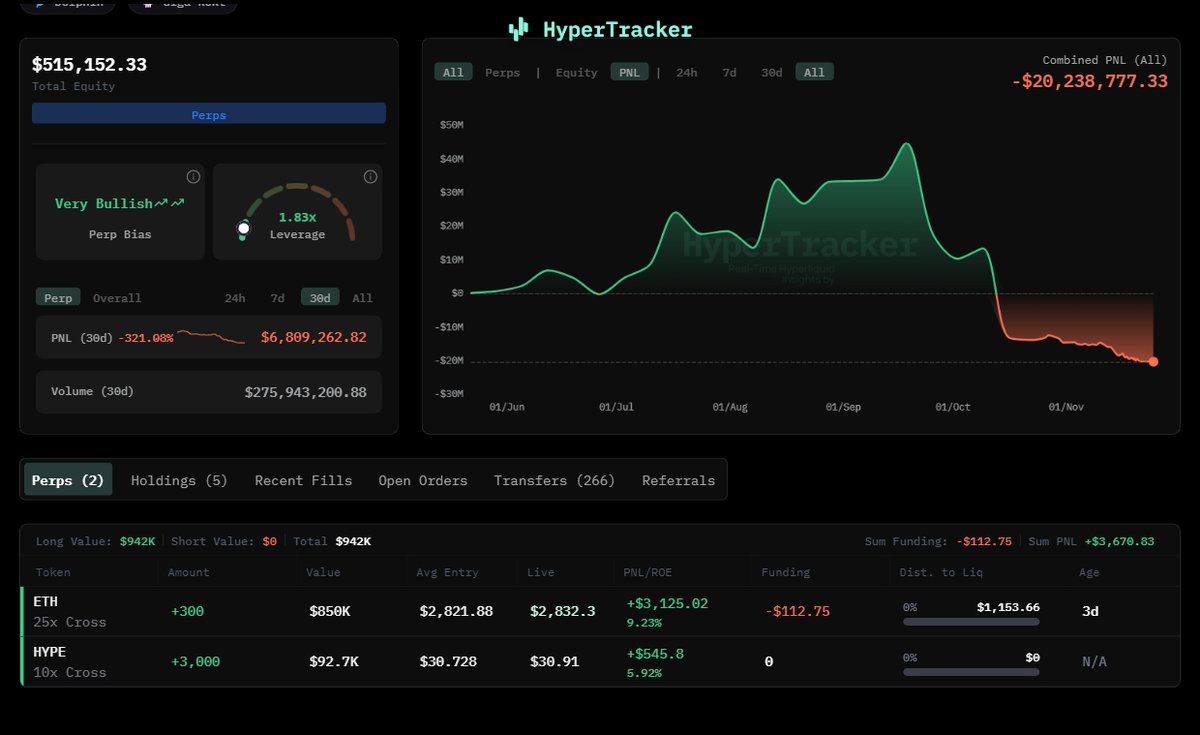Open the Recent Fills tab
Screen dimensions: 1200x735
(x=303, y=480)
